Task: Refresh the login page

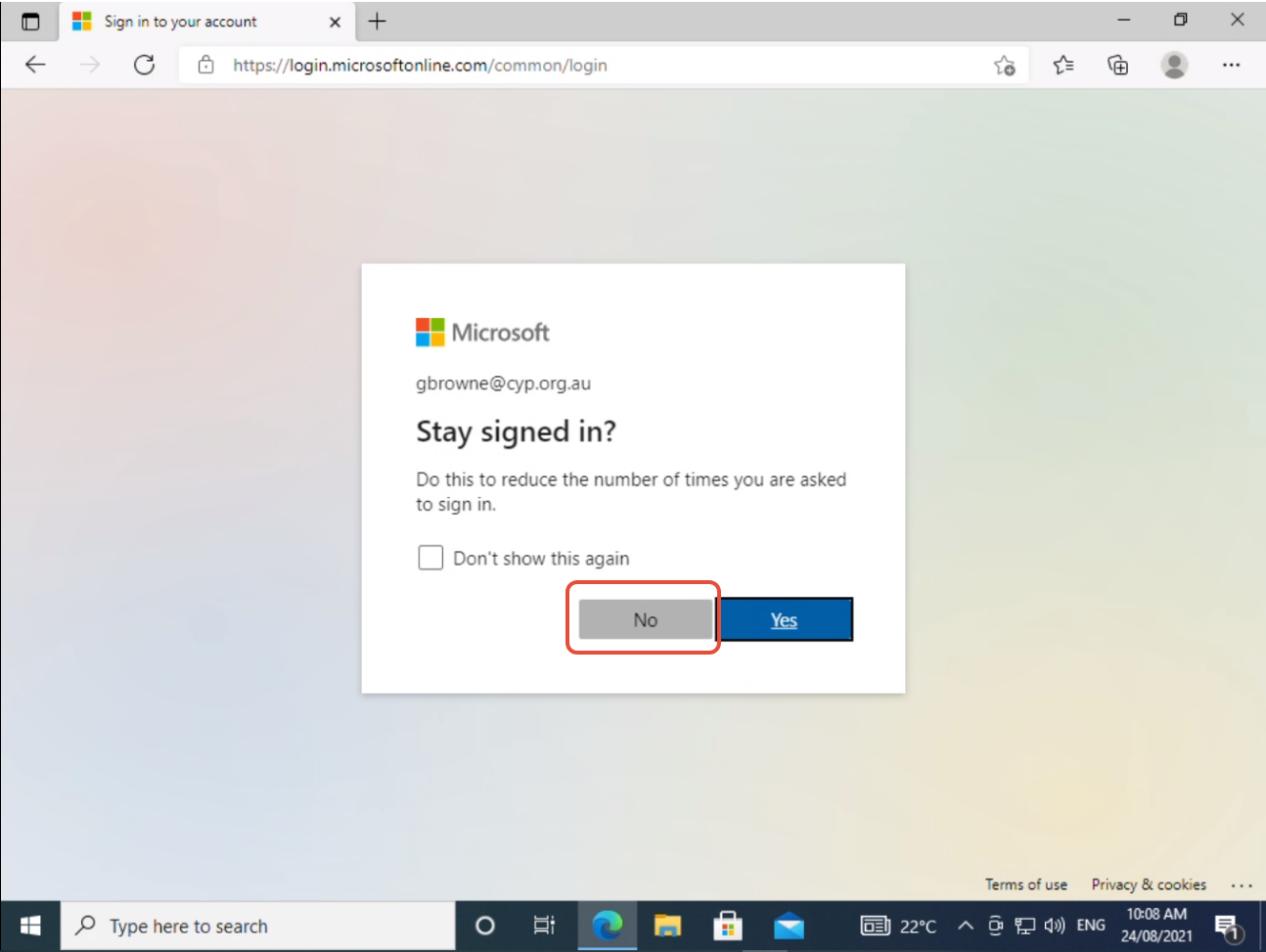Action: (144, 66)
